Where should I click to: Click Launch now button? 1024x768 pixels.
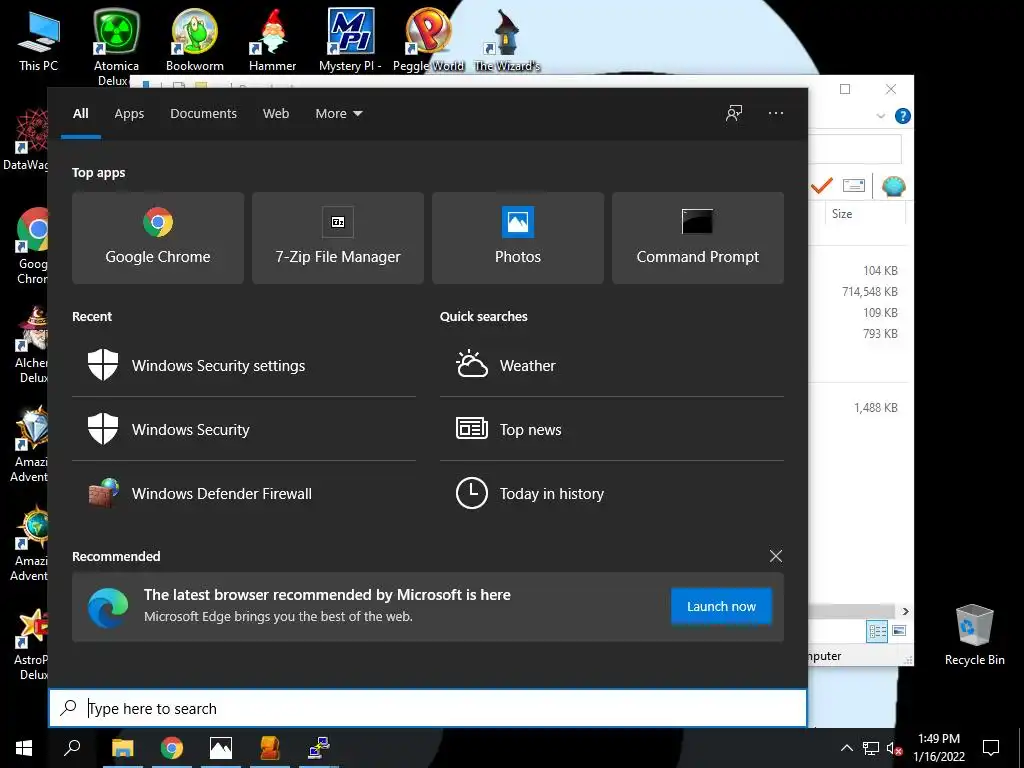721,607
